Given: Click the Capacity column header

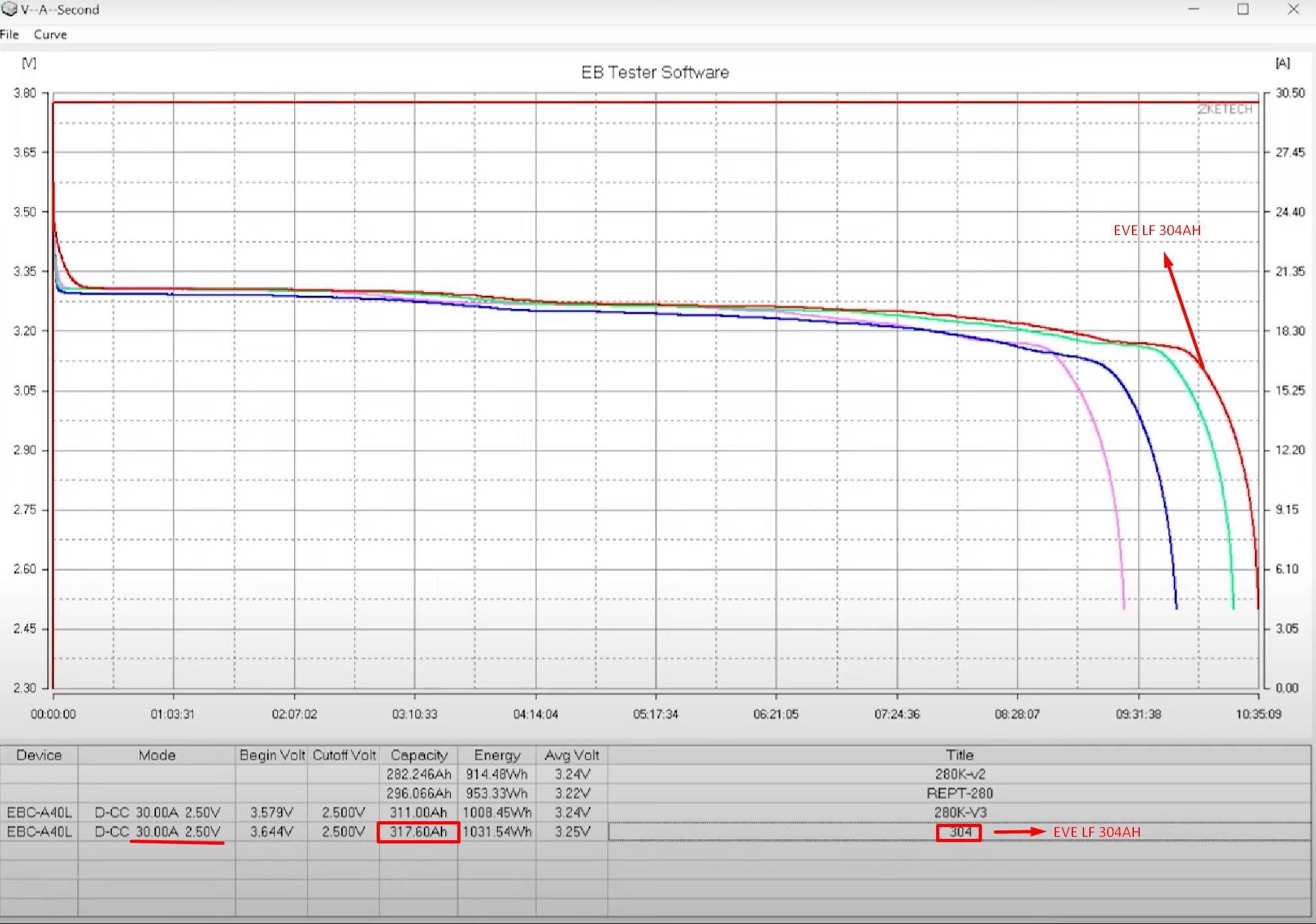Looking at the screenshot, I should [419, 755].
